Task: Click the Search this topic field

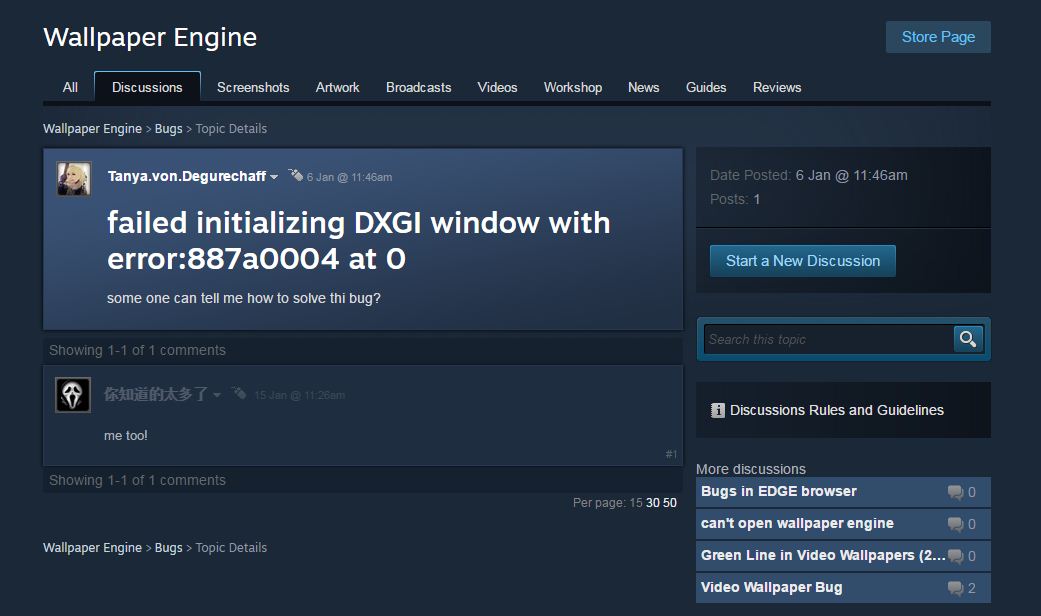Action: (828, 339)
